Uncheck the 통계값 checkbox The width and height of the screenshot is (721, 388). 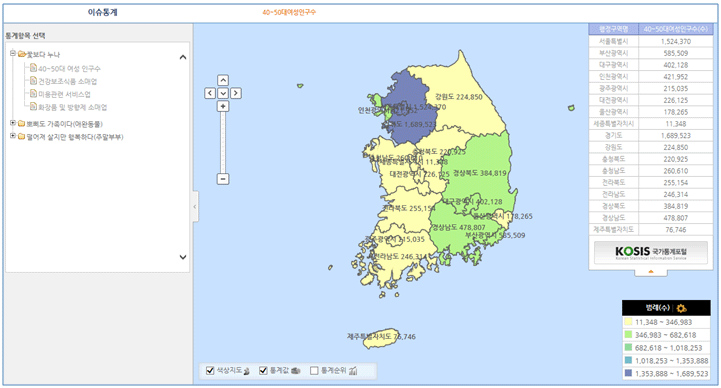pyautogui.click(x=263, y=371)
